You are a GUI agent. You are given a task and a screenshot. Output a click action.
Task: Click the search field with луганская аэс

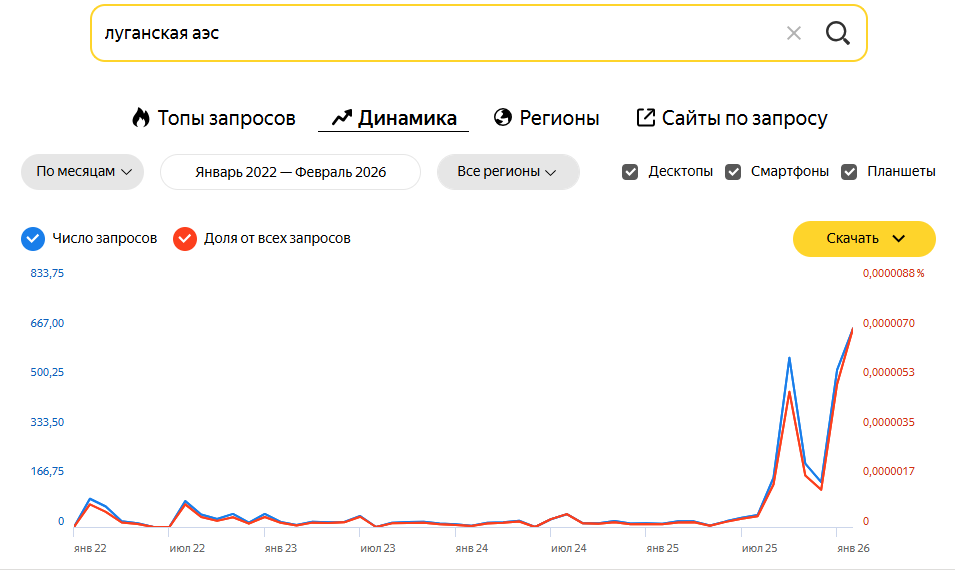(430, 33)
